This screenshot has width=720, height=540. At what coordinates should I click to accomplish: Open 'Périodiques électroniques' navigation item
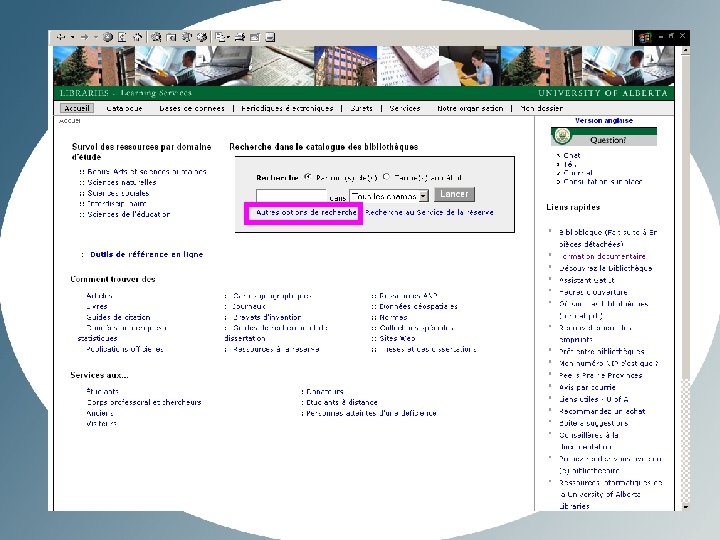tap(287, 108)
